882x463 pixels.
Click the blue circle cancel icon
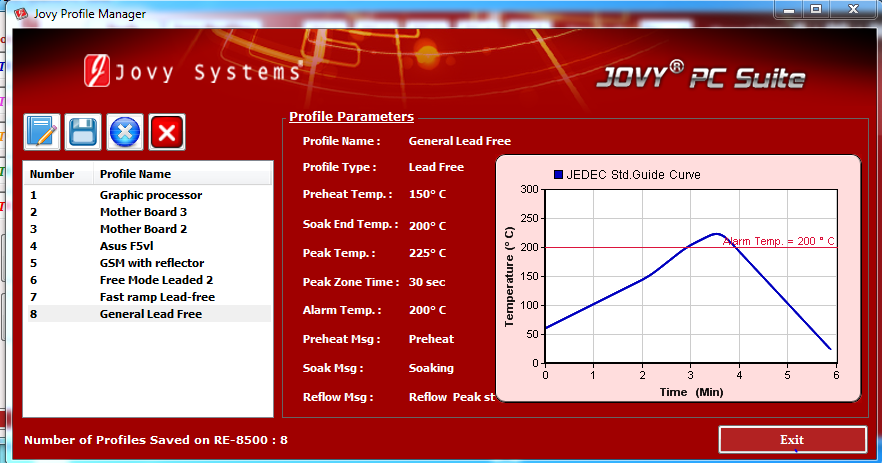[125, 132]
